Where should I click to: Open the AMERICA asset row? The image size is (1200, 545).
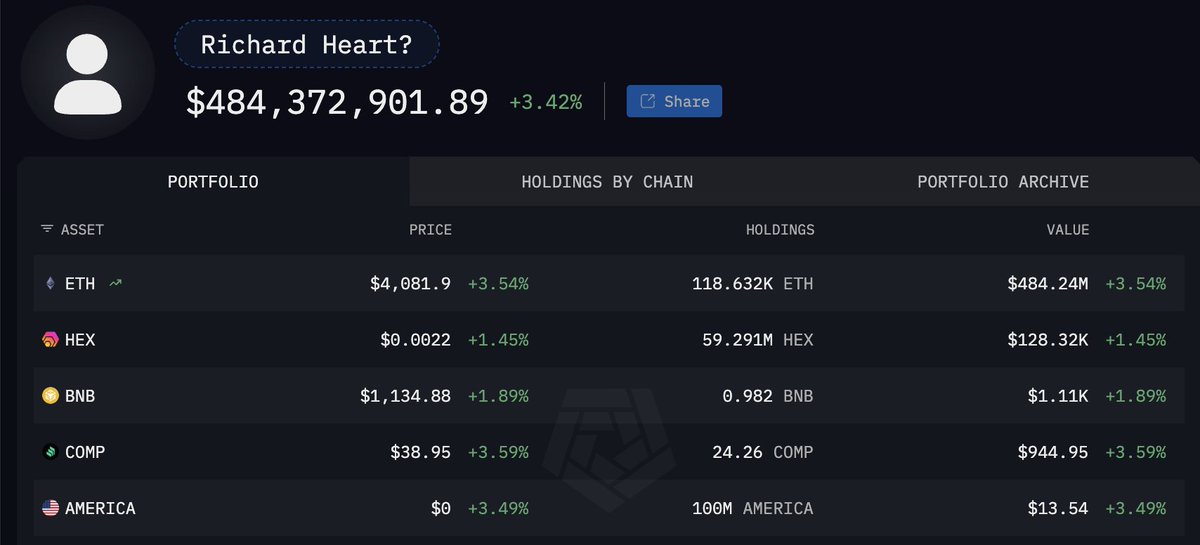(100, 508)
